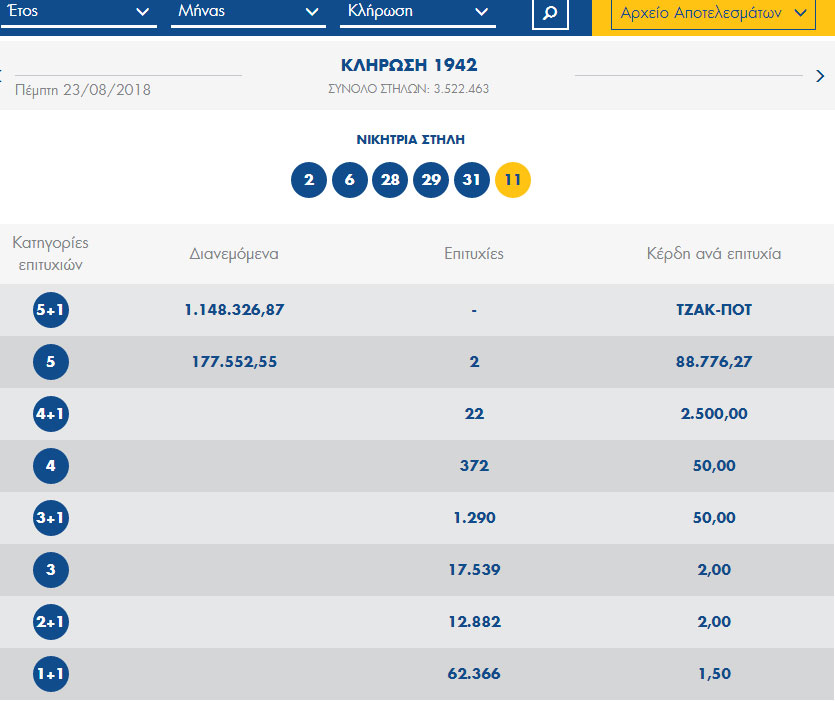Click the 2+1 category badge

point(51,622)
